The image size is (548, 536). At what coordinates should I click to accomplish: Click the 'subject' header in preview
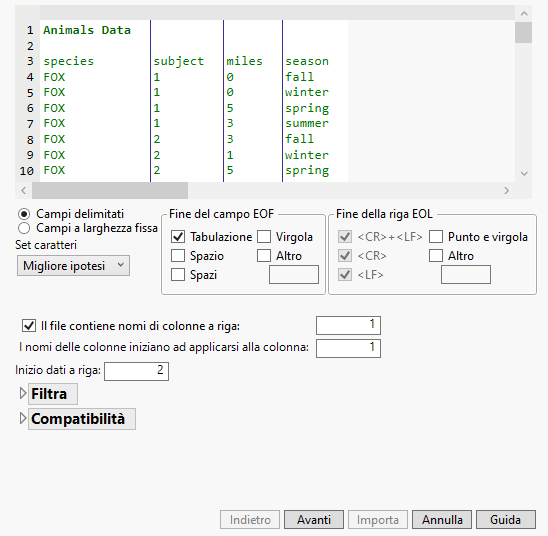(x=179, y=61)
